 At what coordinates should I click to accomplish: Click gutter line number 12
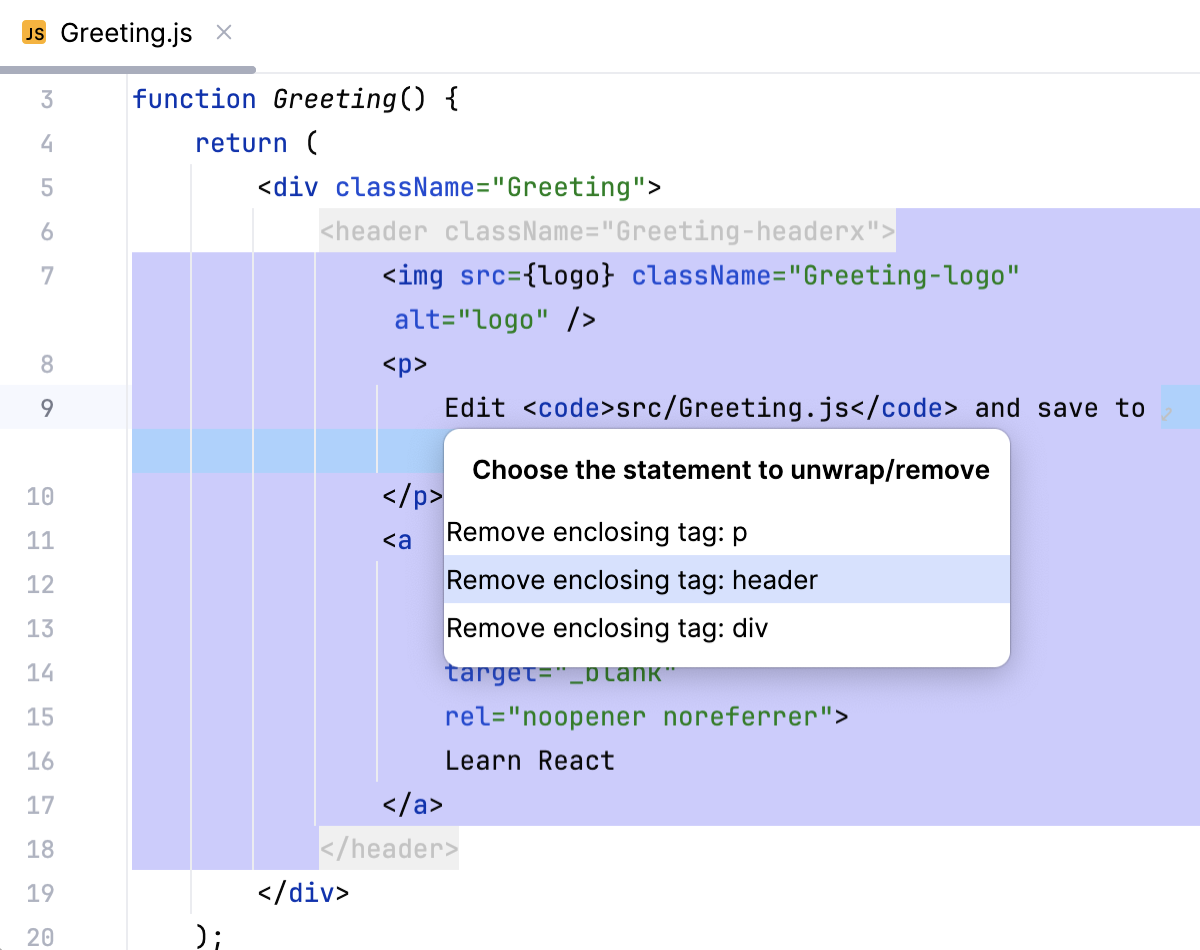pyautogui.click(x=40, y=584)
